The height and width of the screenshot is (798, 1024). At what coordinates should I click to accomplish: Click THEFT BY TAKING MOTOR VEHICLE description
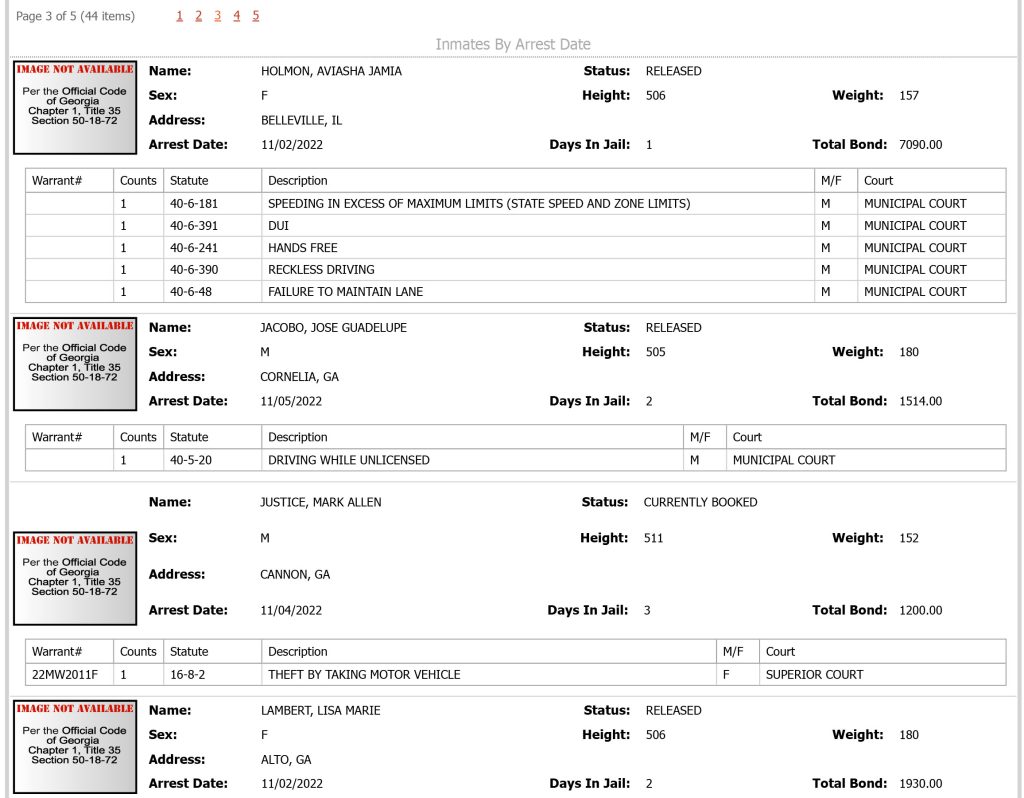click(364, 675)
